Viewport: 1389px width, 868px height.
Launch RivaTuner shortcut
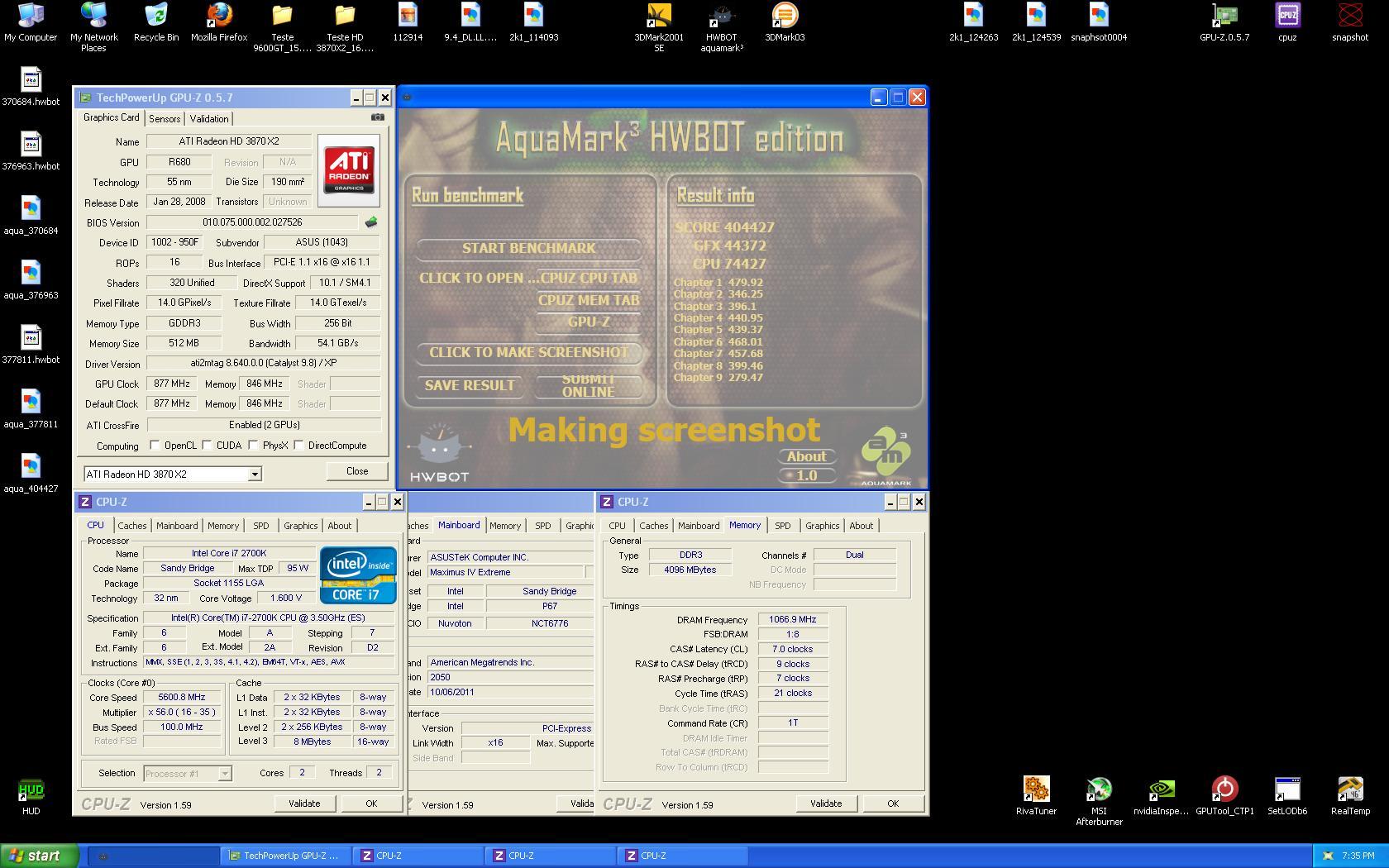[1036, 796]
